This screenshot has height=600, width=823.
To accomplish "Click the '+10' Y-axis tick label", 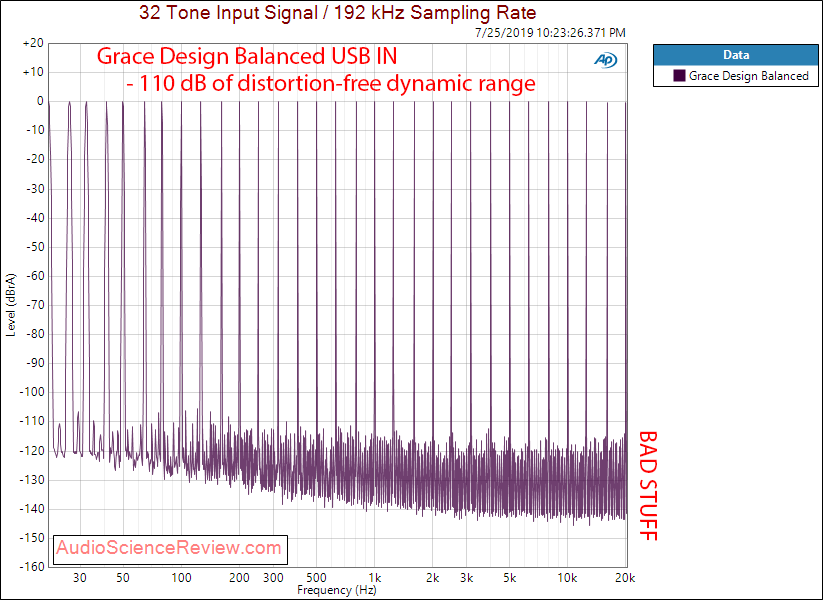I will point(33,72).
